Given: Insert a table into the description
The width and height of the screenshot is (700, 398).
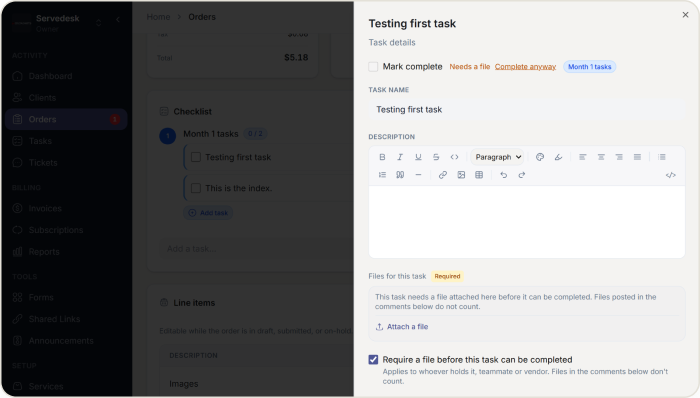Looking at the screenshot, I should (x=479, y=175).
